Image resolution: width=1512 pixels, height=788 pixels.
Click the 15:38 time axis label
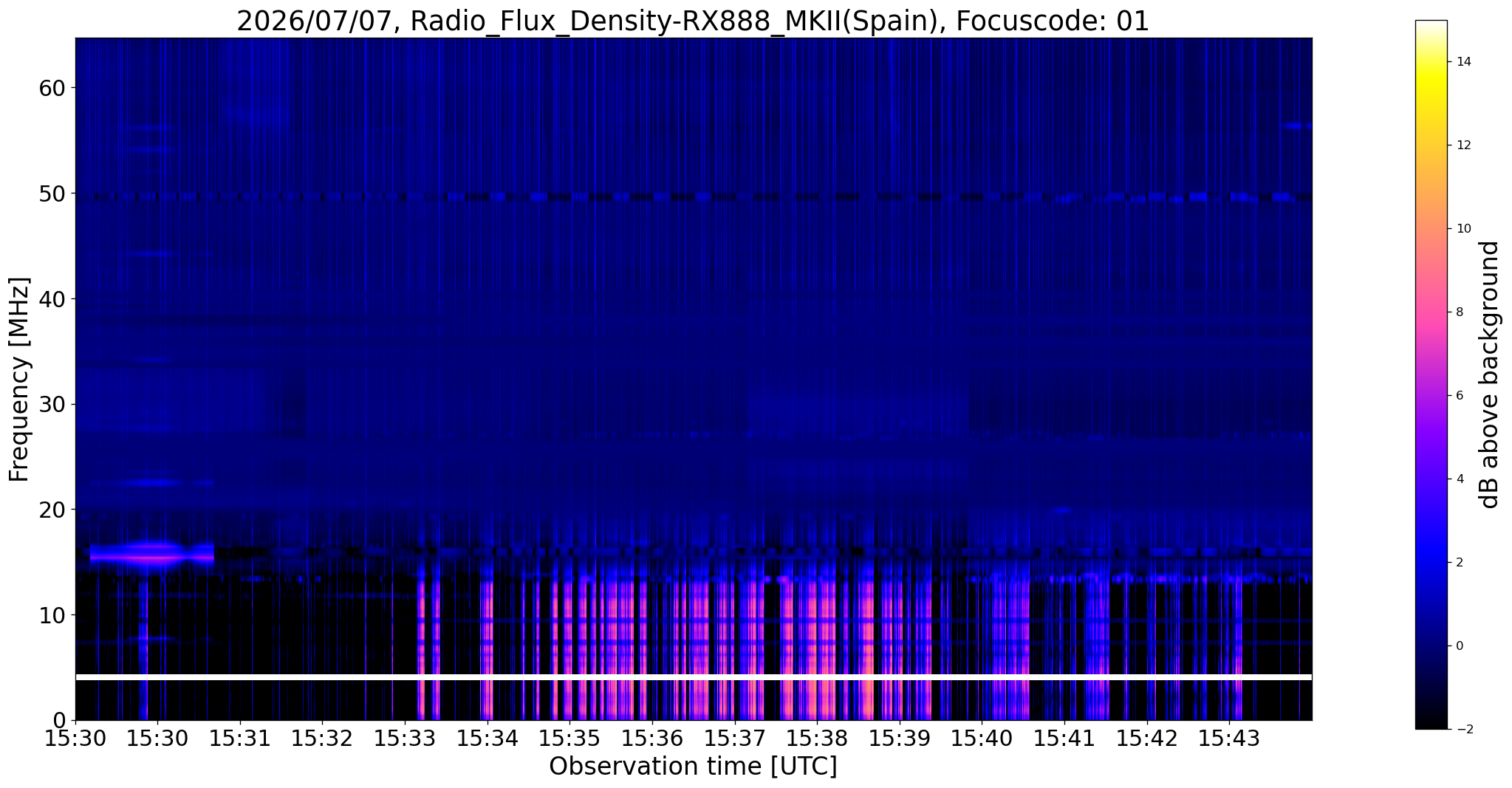(816, 737)
